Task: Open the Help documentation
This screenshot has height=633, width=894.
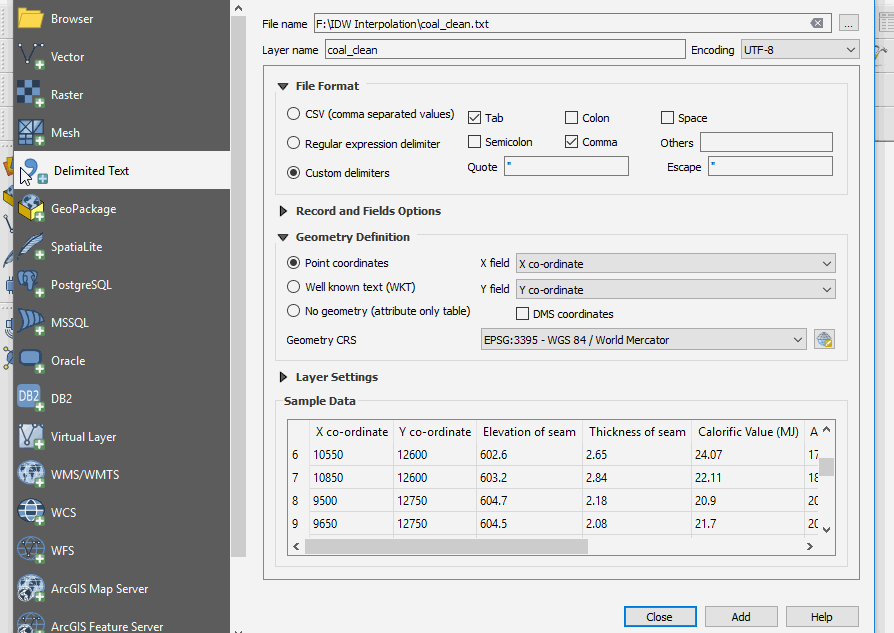Action: (x=822, y=616)
